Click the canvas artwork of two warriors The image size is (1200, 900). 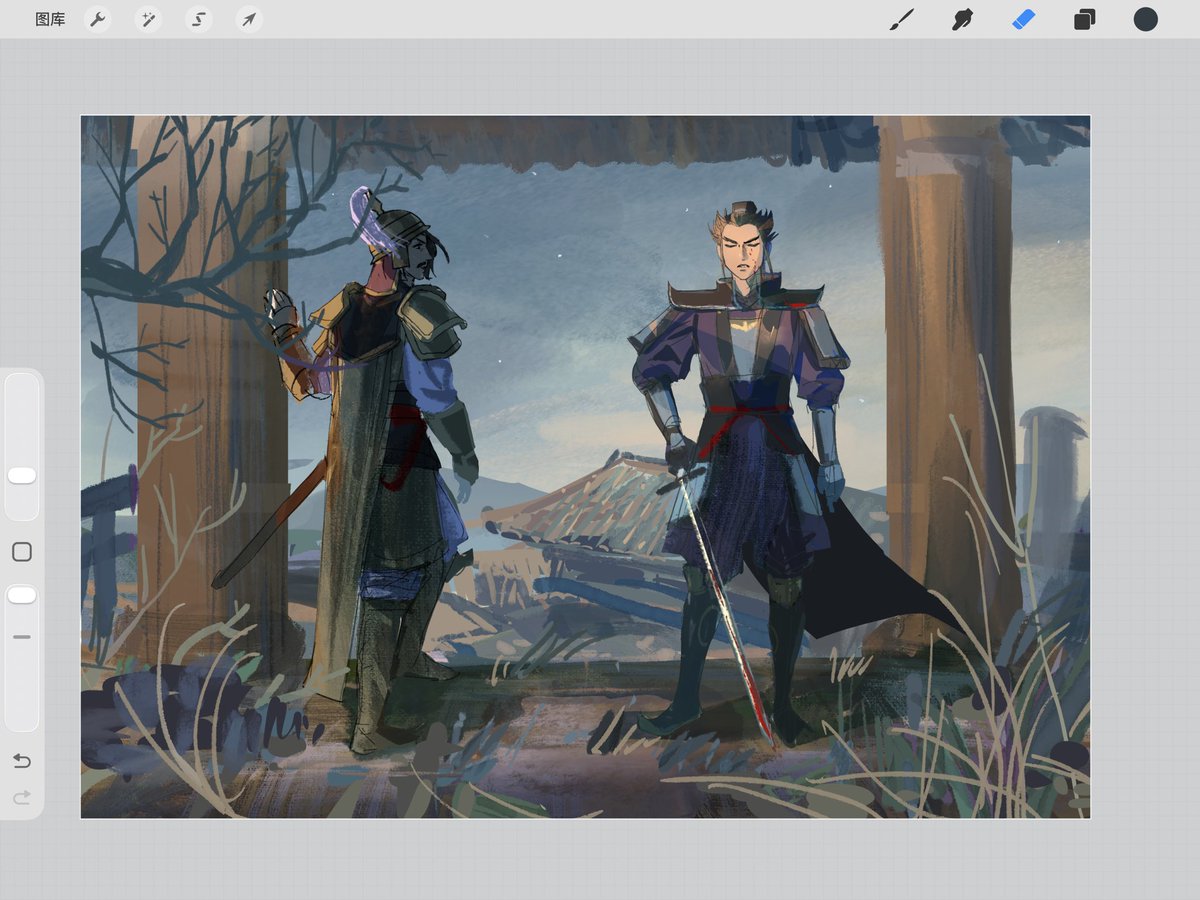click(x=585, y=467)
